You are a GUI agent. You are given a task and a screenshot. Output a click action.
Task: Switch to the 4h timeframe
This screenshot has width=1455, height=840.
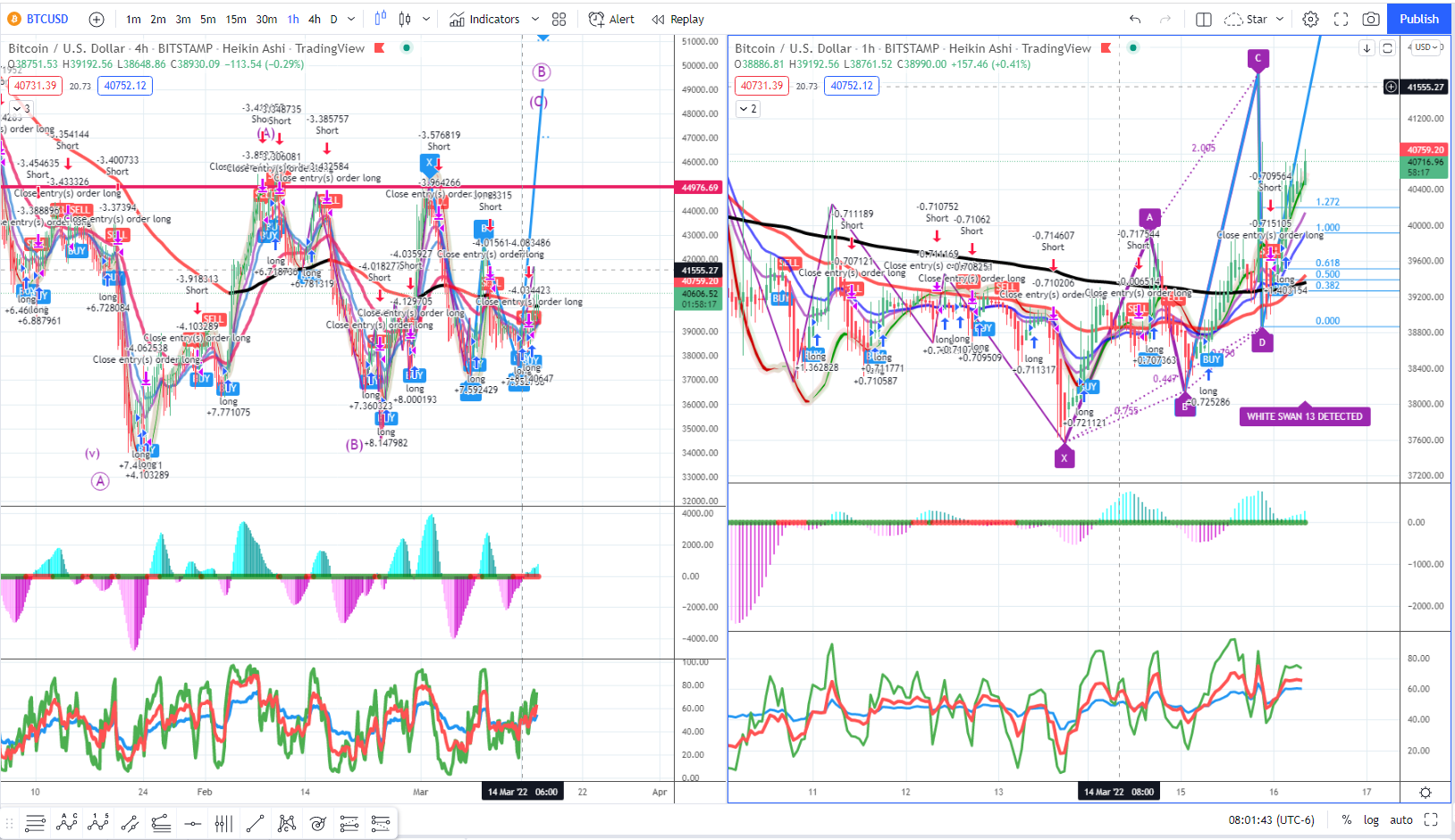(315, 19)
